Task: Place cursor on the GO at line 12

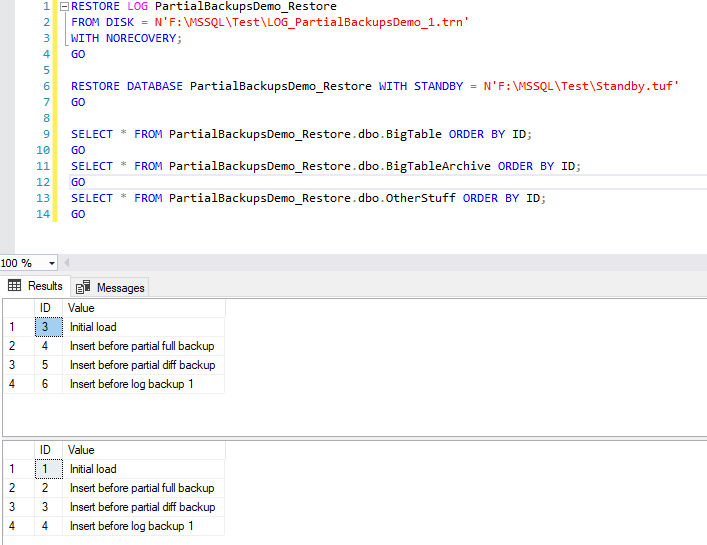Action: pos(78,182)
